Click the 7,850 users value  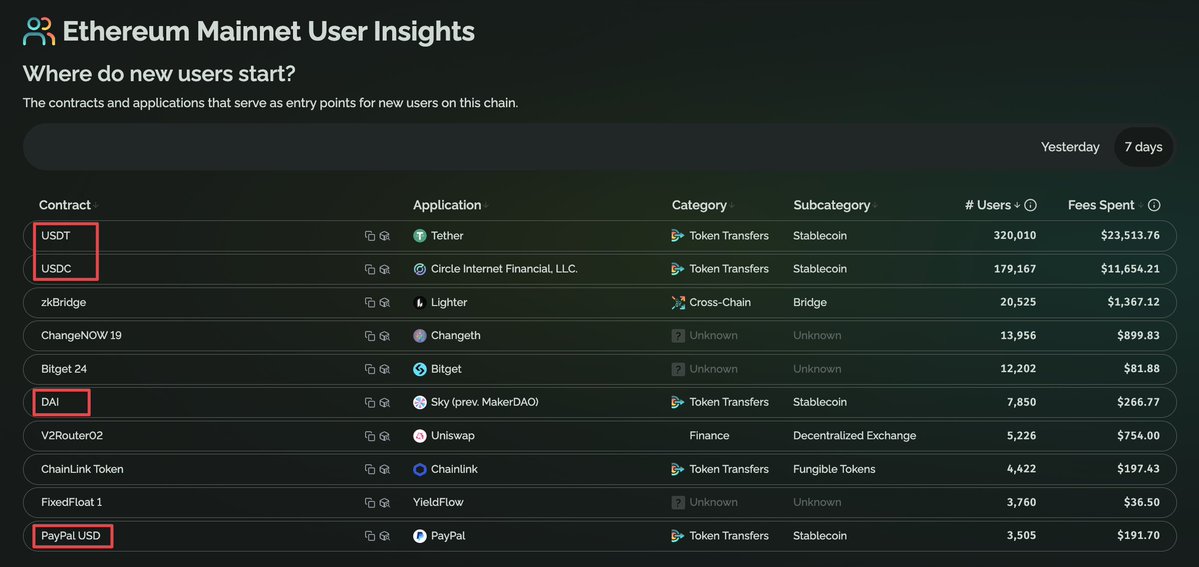pyautogui.click(x=1022, y=402)
